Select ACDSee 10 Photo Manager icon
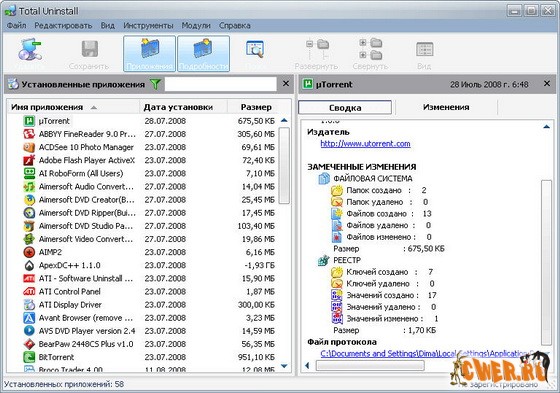The width and height of the screenshot is (560, 393). pos(29,147)
